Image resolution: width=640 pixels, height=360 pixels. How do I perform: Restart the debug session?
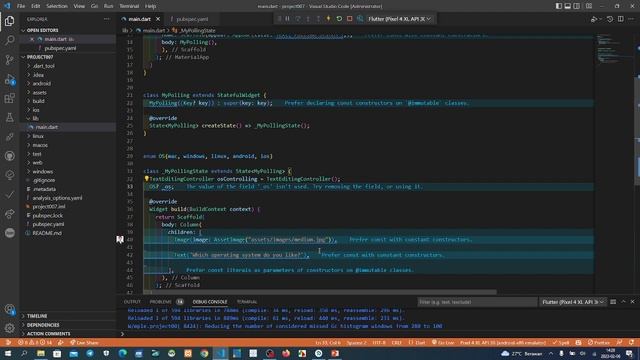pyautogui.click(x=339, y=19)
